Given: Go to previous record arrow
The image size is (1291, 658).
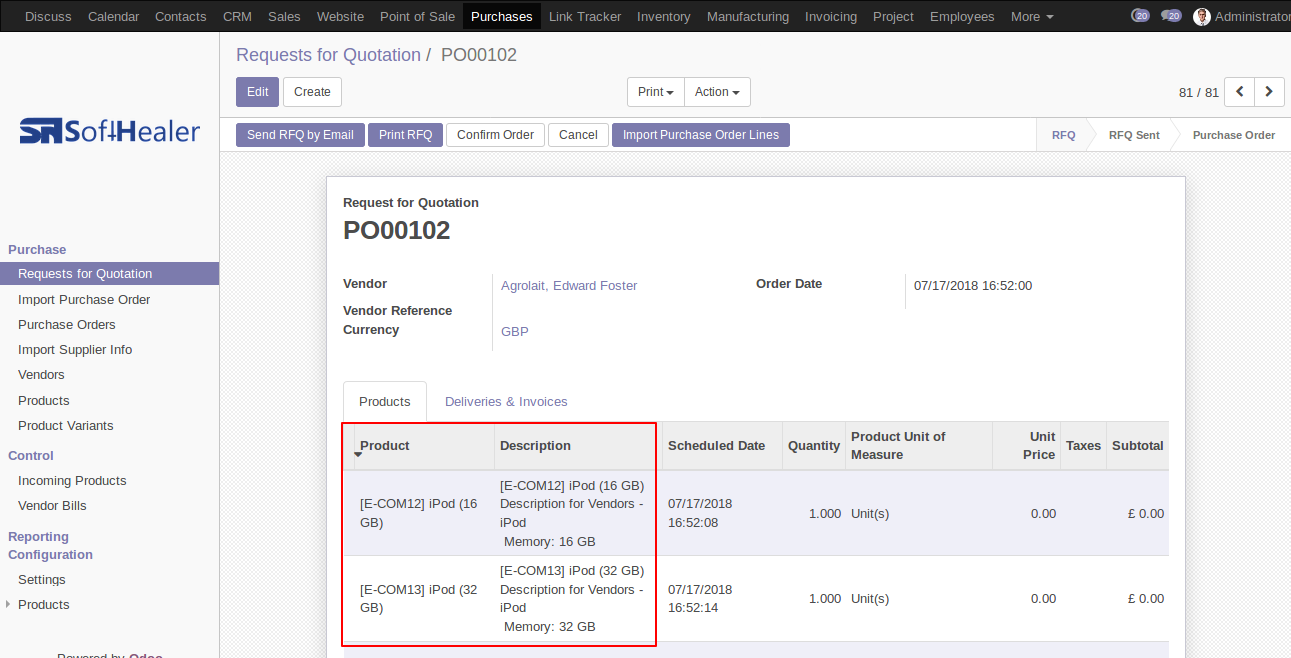Looking at the screenshot, I should pyautogui.click(x=1240, y=92).
